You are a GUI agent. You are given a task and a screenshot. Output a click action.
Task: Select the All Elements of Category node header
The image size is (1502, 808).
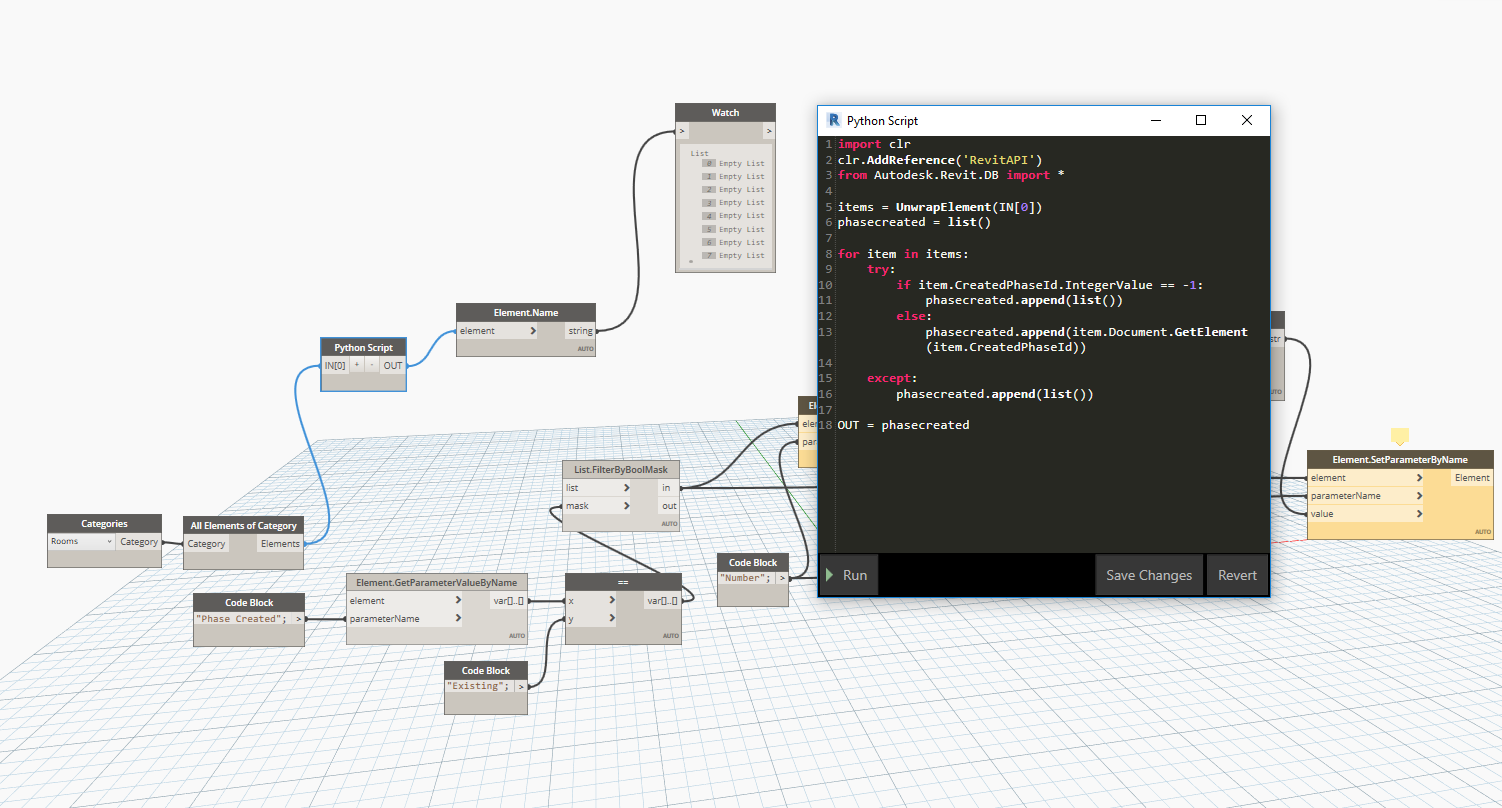244,525
